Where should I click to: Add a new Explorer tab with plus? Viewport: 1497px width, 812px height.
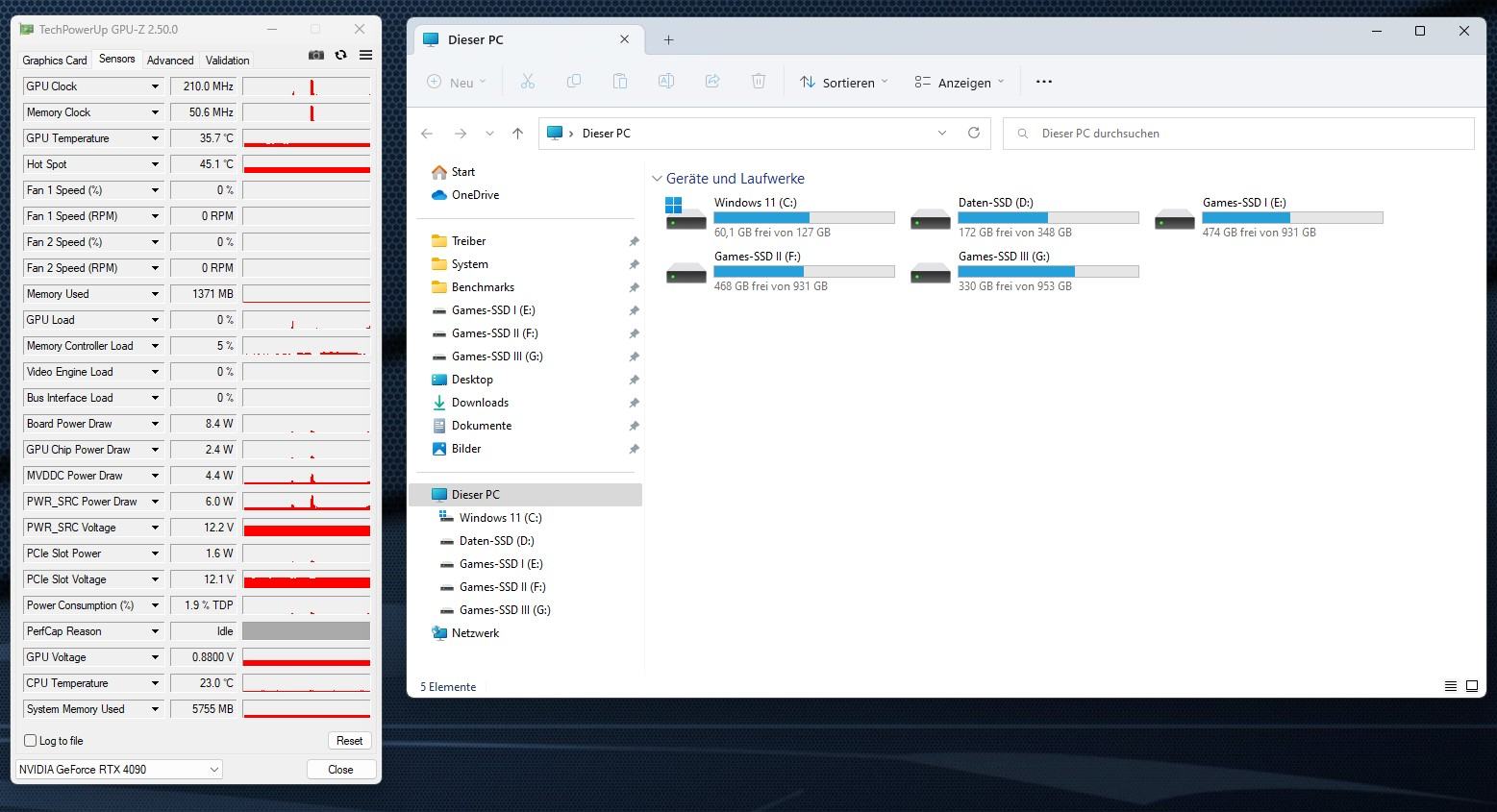[668, 39]
